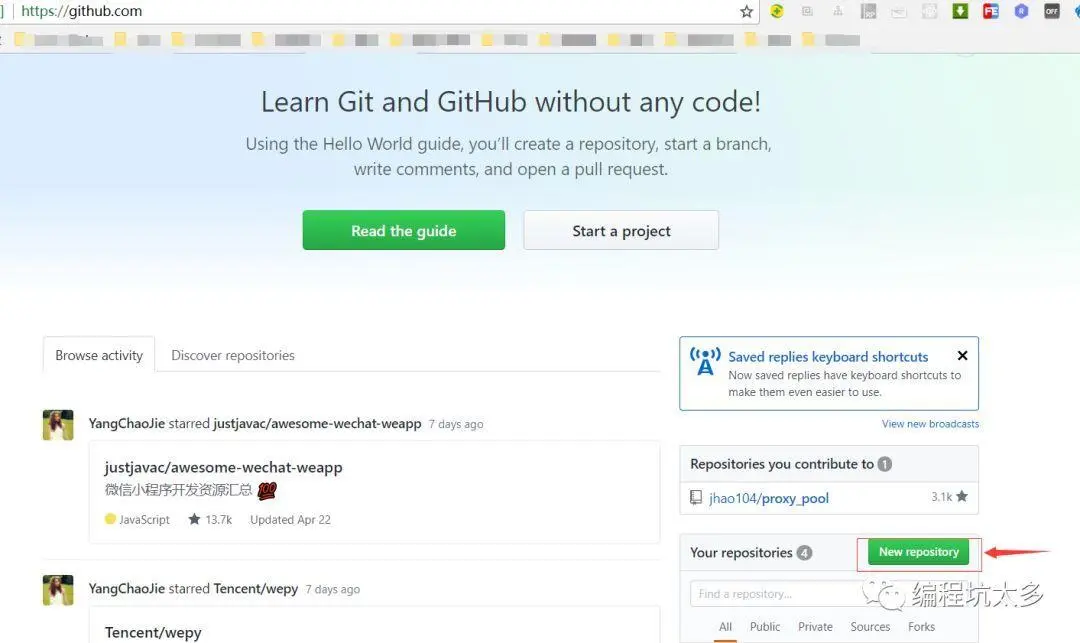This screenshot has height=643, width=1080.
Task: Open justjavac/awesome-wechat-weapp link in activity line
Action: click(x=317, y=423)
